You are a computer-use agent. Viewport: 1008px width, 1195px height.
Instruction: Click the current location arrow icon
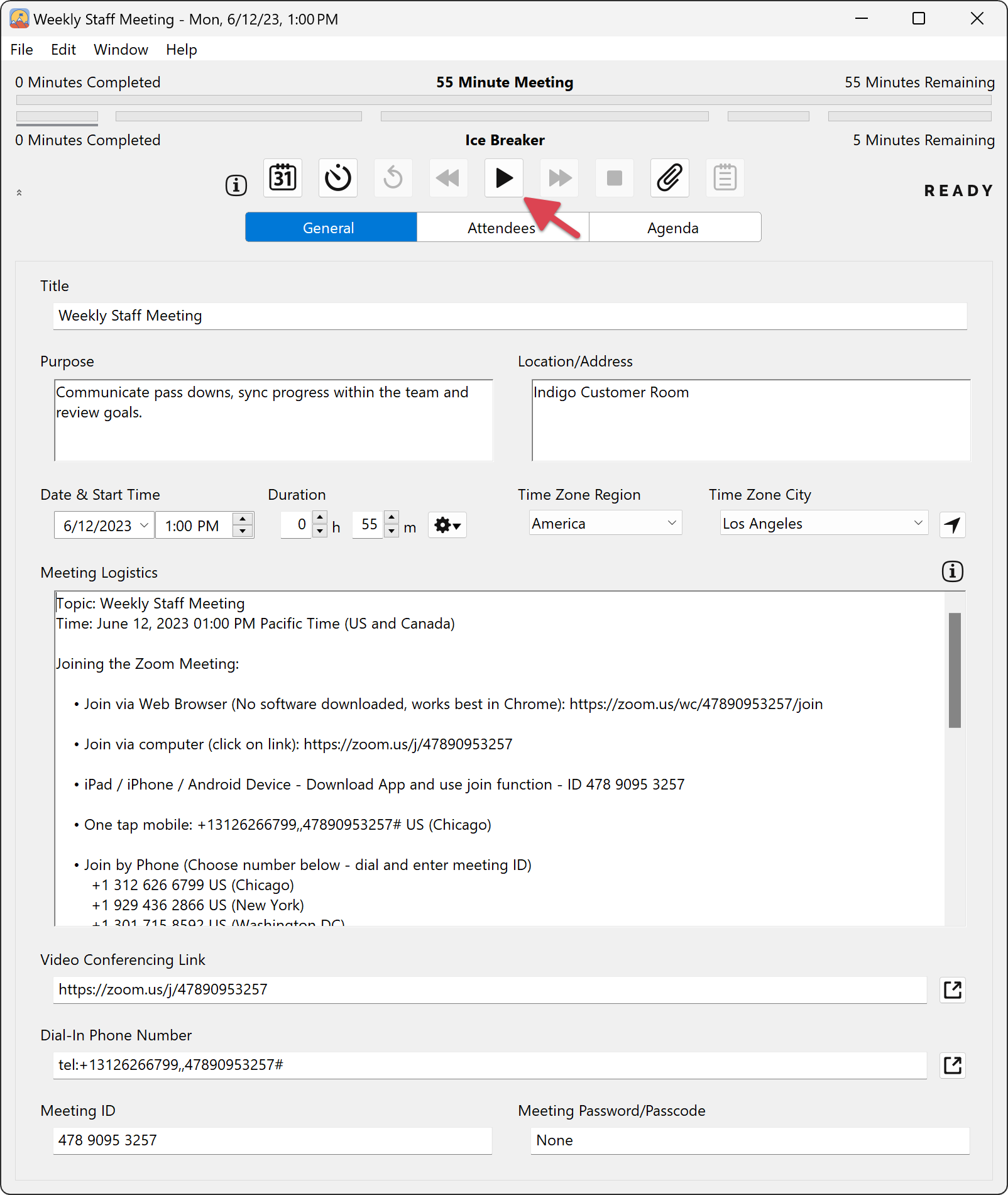pyautogui.click(x=952, y=525)
